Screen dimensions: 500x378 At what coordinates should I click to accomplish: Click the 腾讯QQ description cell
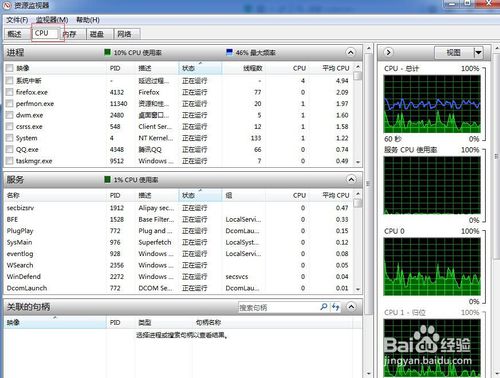(x=150, y=150)
